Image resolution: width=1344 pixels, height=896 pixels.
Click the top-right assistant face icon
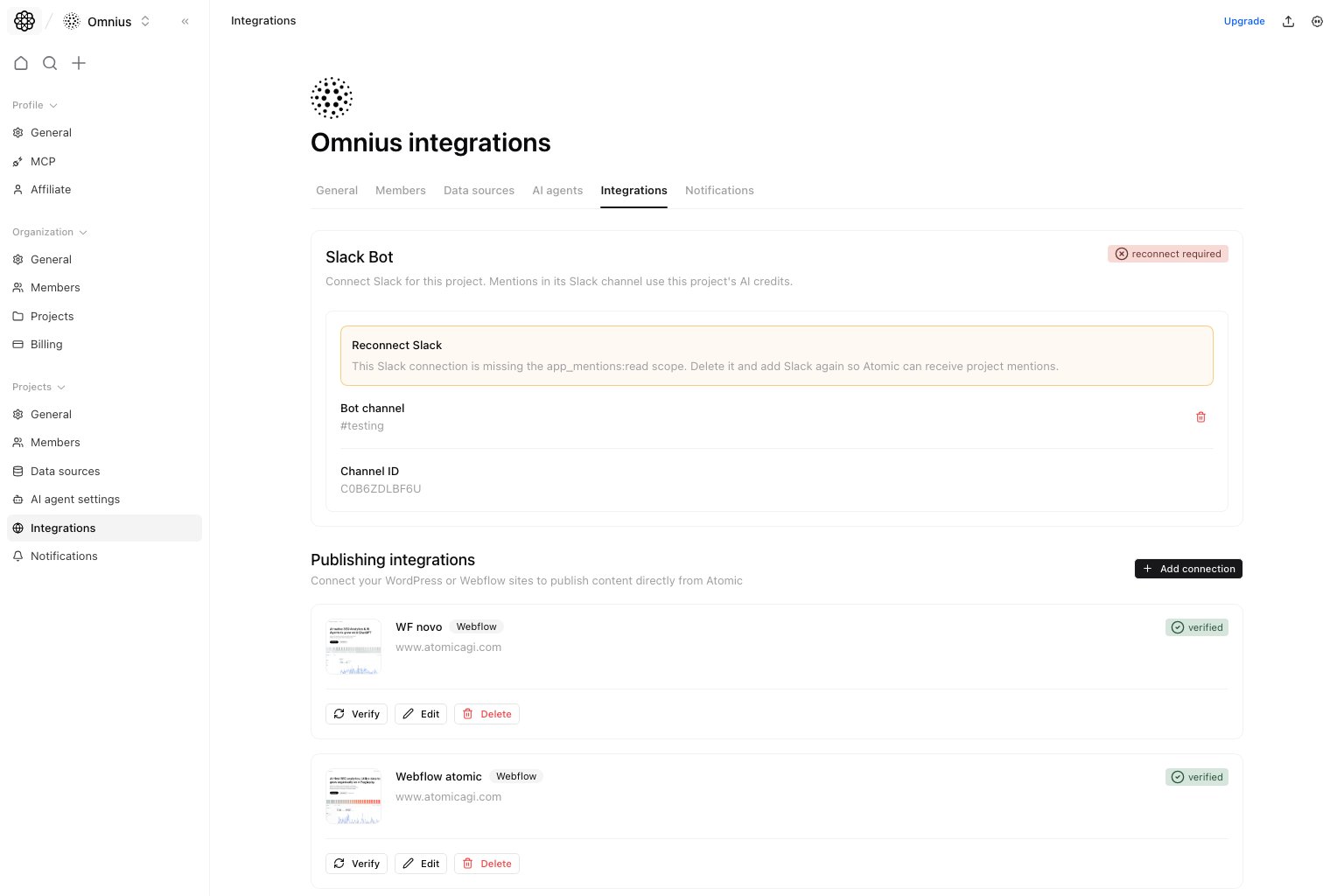point(1317,21)
